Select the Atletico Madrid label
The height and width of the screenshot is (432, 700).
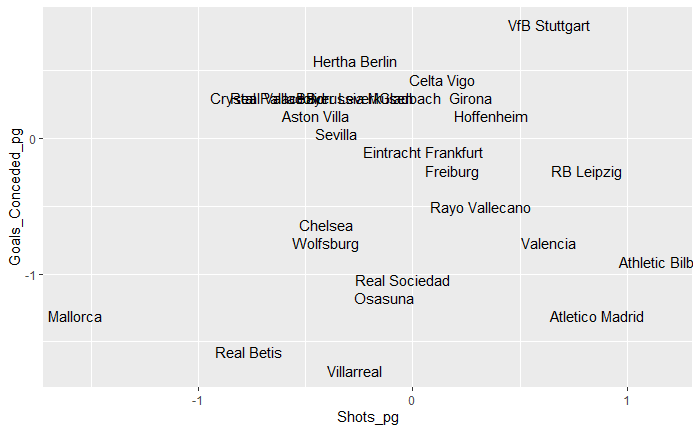tap(596, 317)
